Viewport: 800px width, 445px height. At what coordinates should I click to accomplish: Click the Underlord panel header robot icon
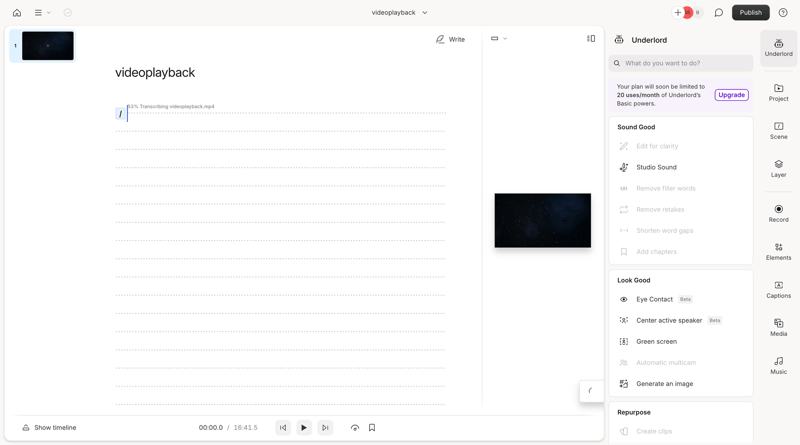point(619,40)
